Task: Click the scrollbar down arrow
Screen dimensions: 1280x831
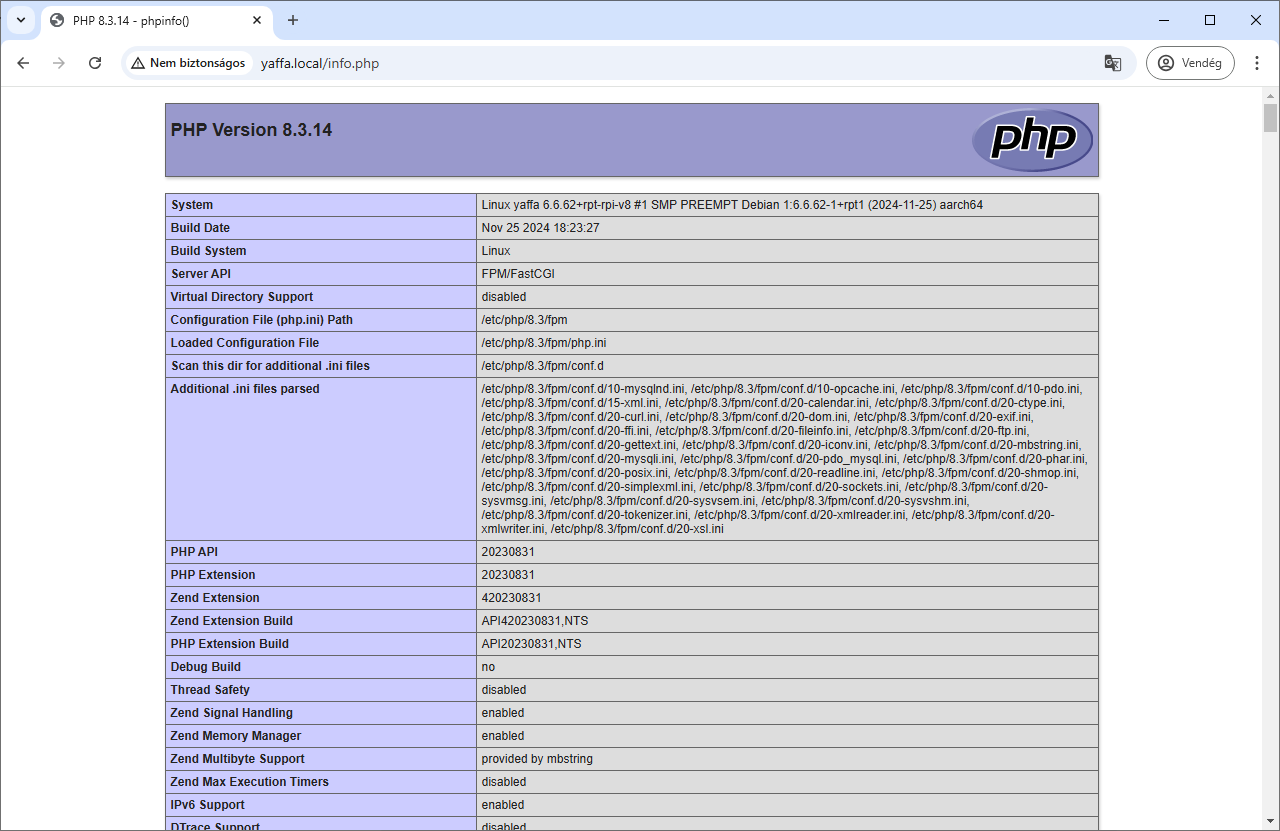Action: tap(1270, 823)
